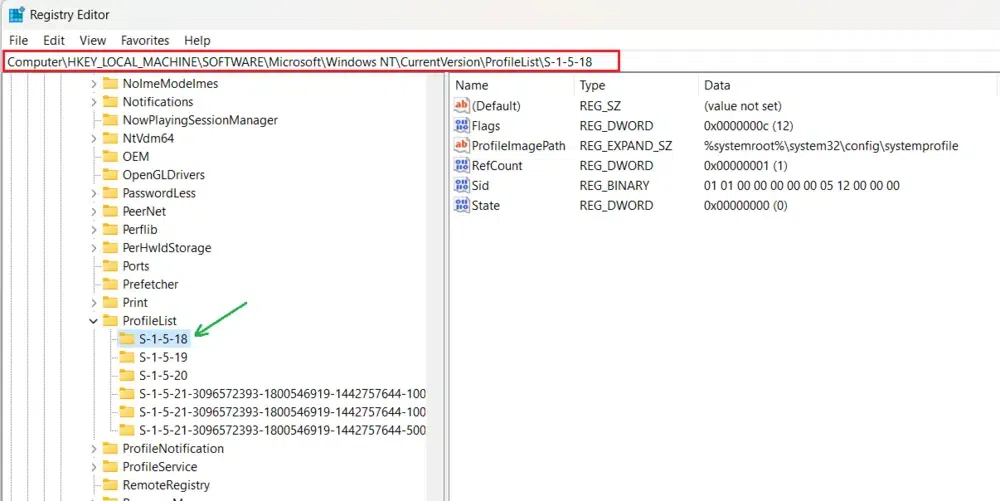The image size is (1000, 501).
Task: Select the Prefetcher folder icon
Action: (110, 284)
